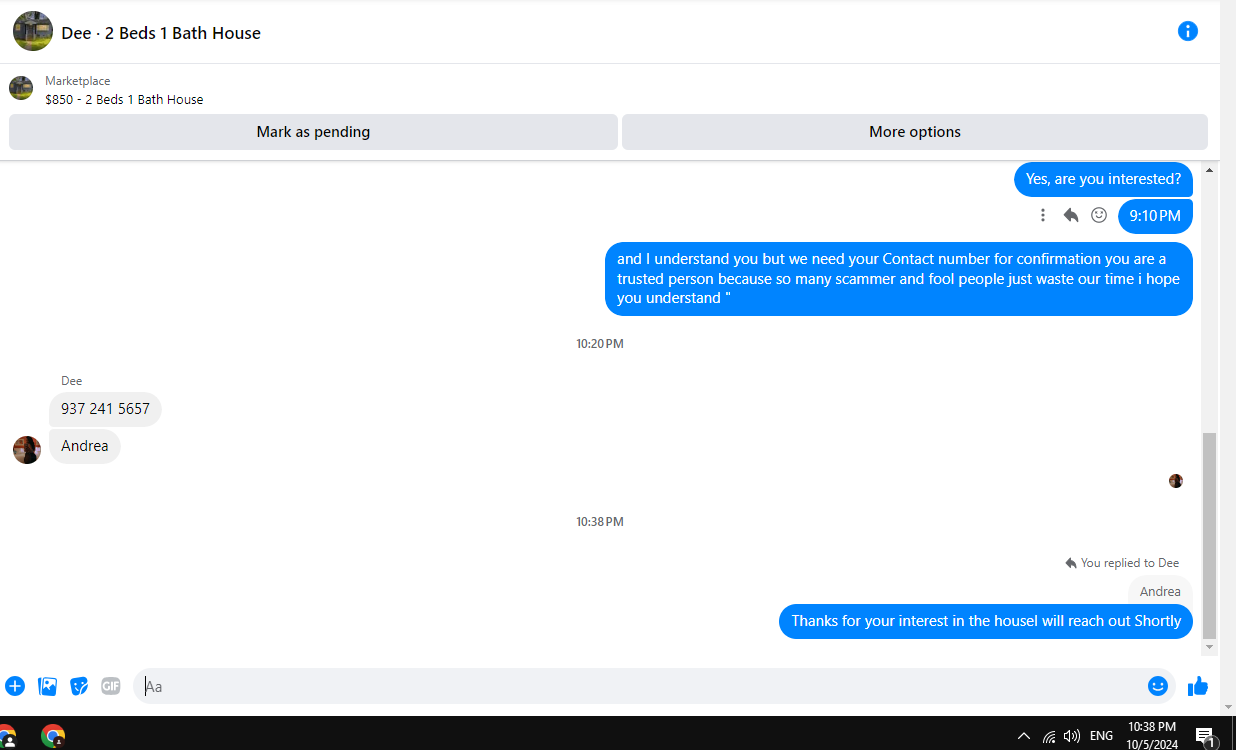
Task: Click the Mark as pending button
Action: tap(313, 132)
